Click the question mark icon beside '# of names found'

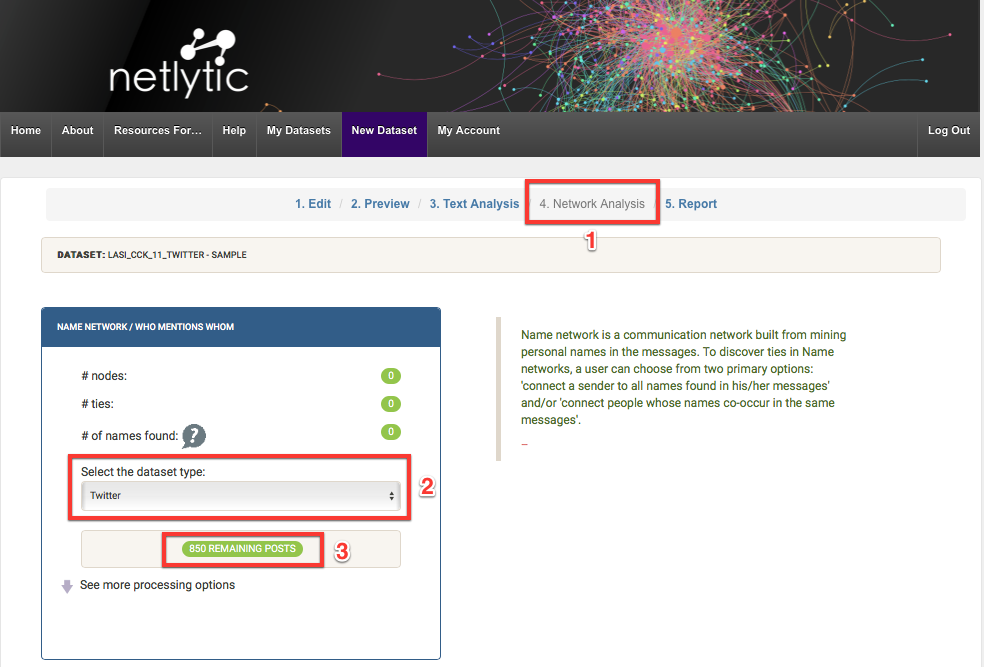point(193,436)
